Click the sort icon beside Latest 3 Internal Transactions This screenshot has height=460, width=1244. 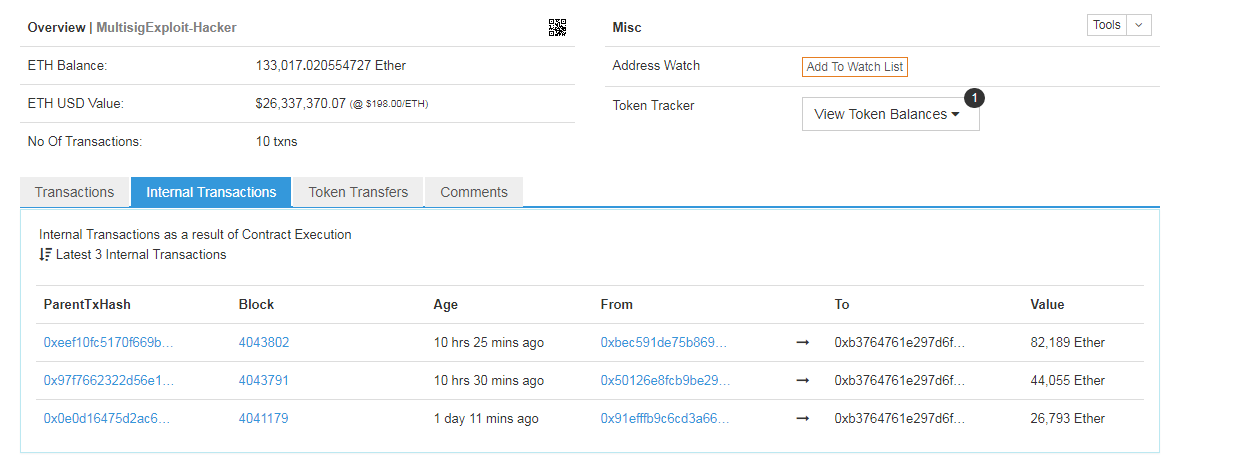(45, 255)
